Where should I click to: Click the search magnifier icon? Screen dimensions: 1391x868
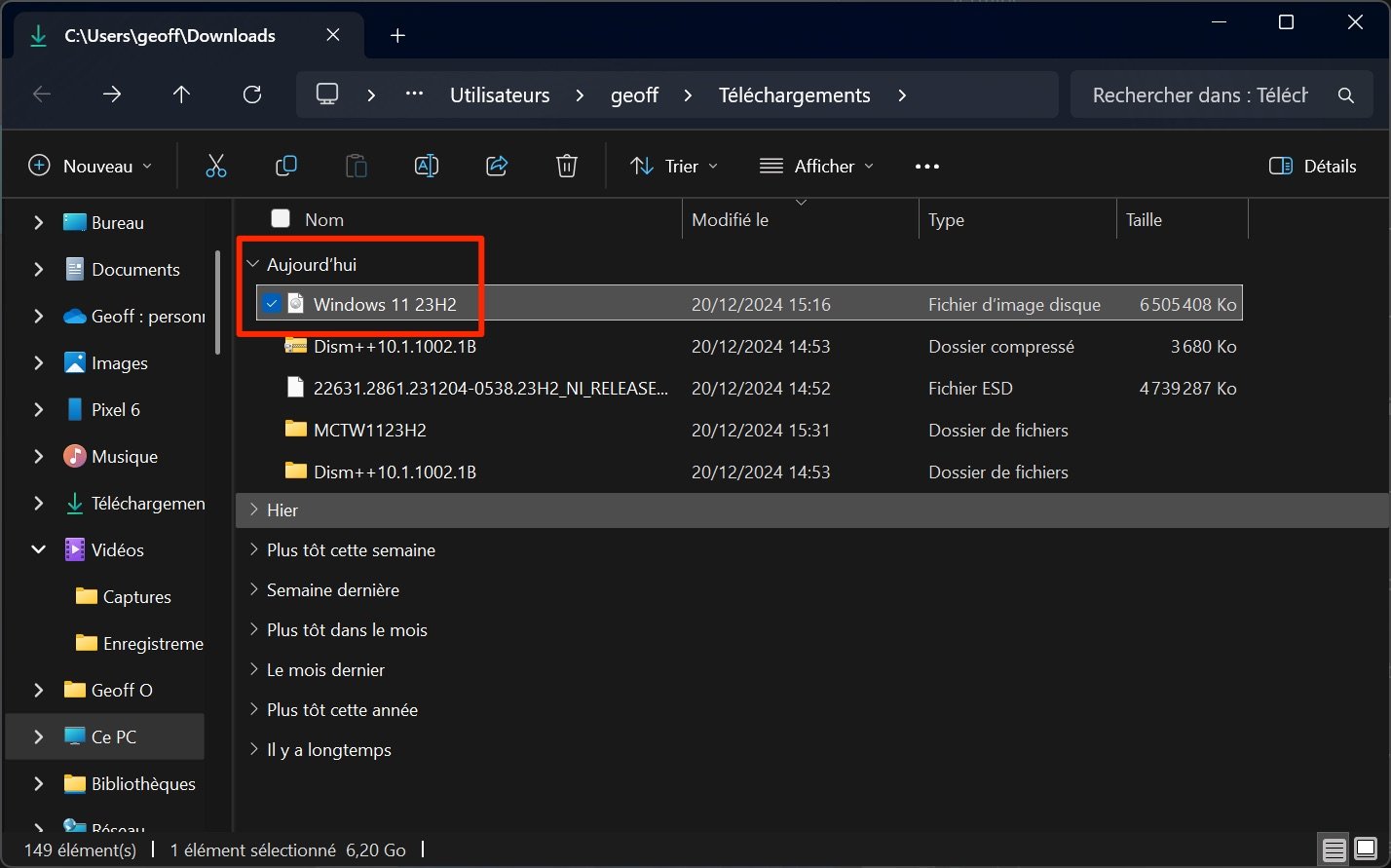[1346, 95]
